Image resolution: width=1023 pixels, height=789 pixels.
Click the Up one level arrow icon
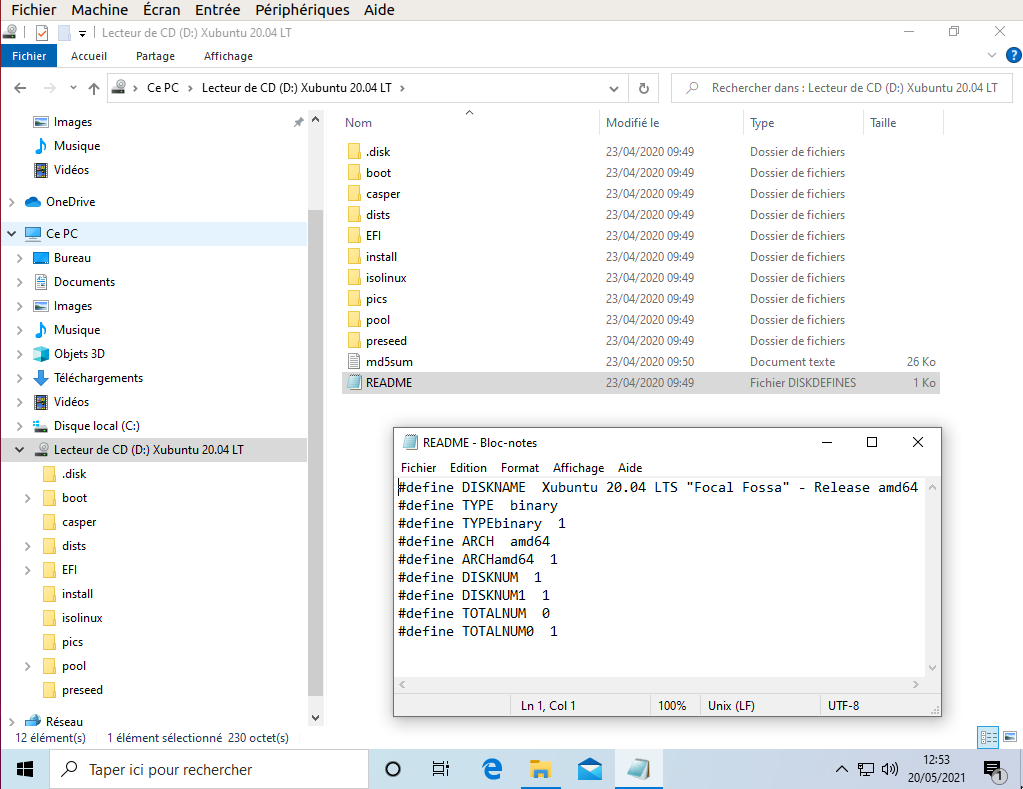[94, 88]
